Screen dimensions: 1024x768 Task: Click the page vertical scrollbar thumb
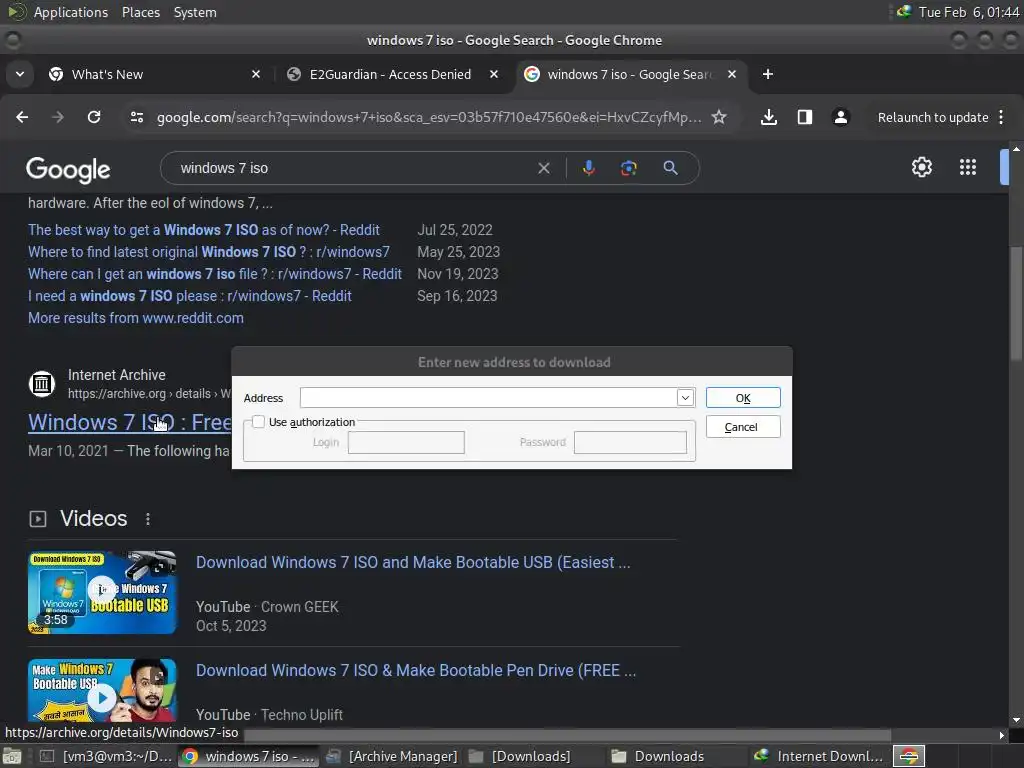click(x=1016, y=304)
